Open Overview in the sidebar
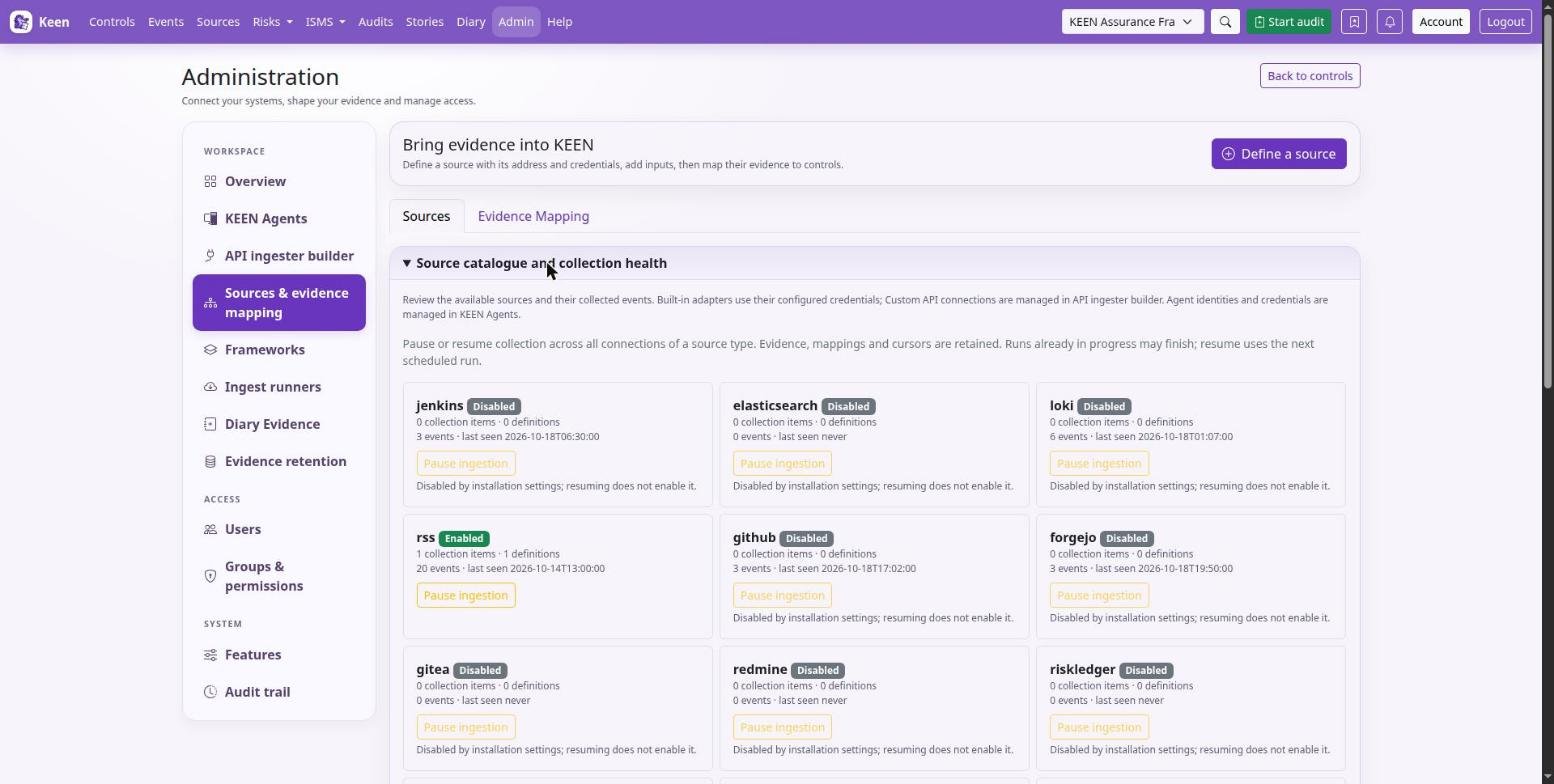The width and height of the screenshot is (1554, 784). [279, 182]
